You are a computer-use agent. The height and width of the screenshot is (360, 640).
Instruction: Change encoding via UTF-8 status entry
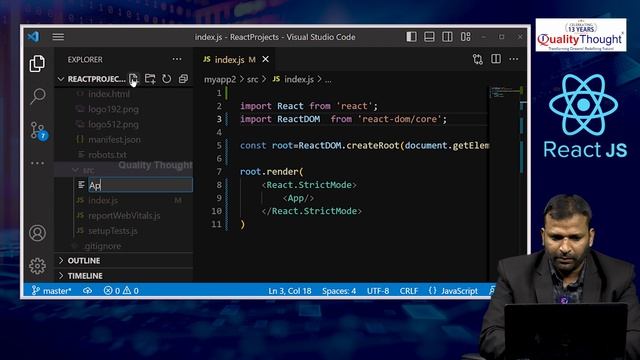pos(378,291)
